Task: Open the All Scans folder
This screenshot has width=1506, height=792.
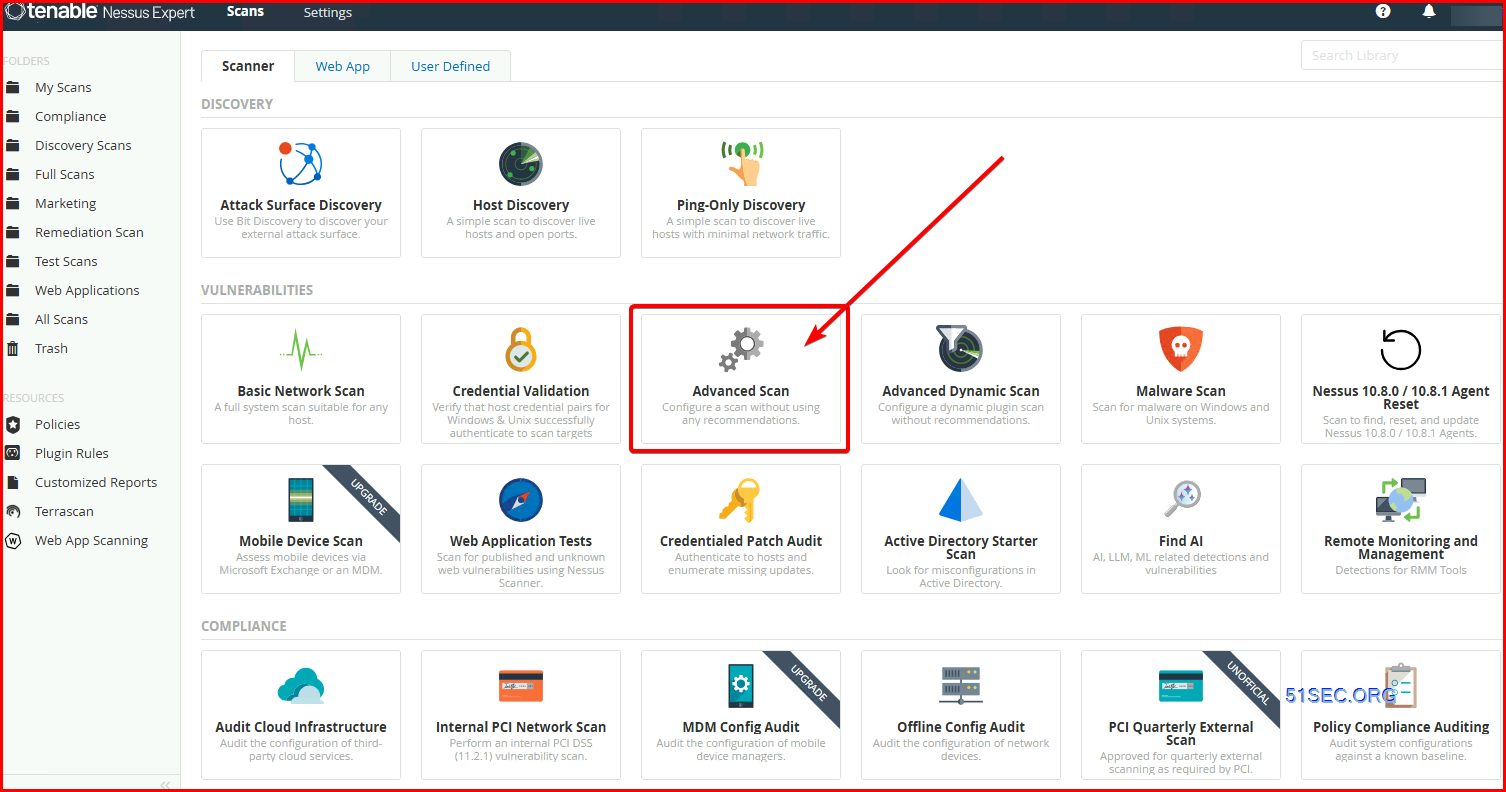Action: coord(61,319)
